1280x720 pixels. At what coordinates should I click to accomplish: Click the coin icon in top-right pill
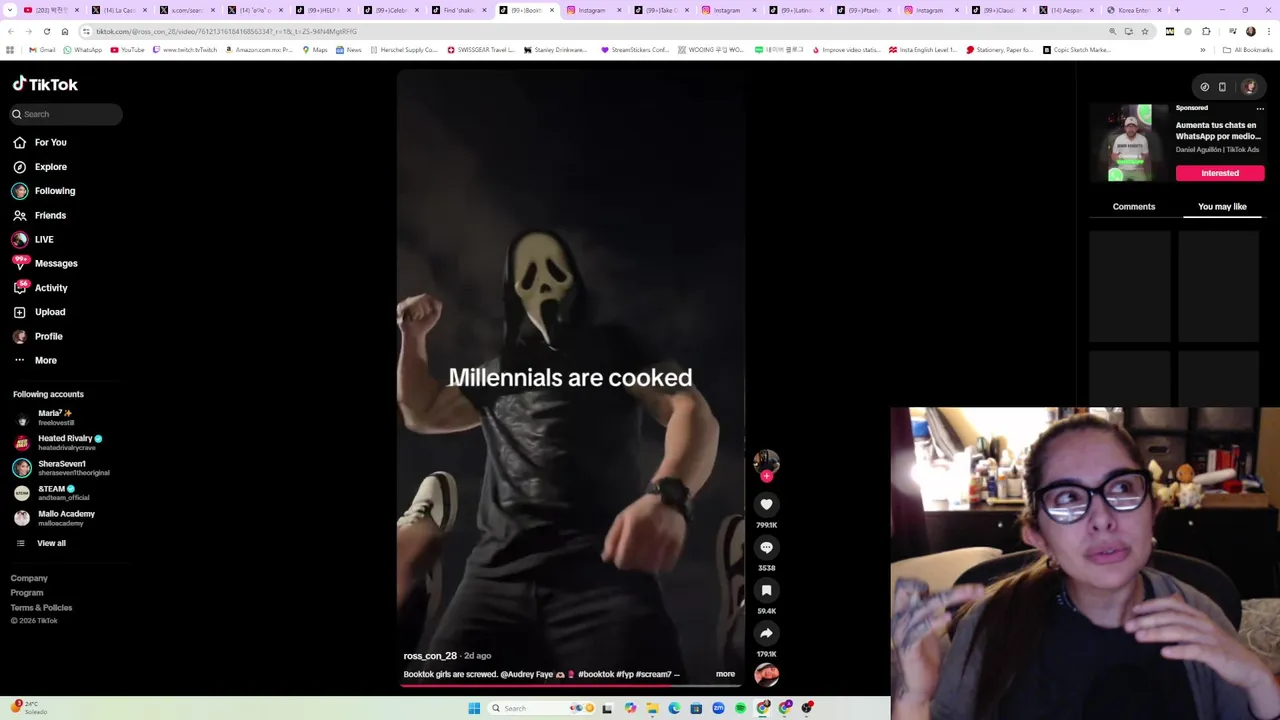(1204, 87)
